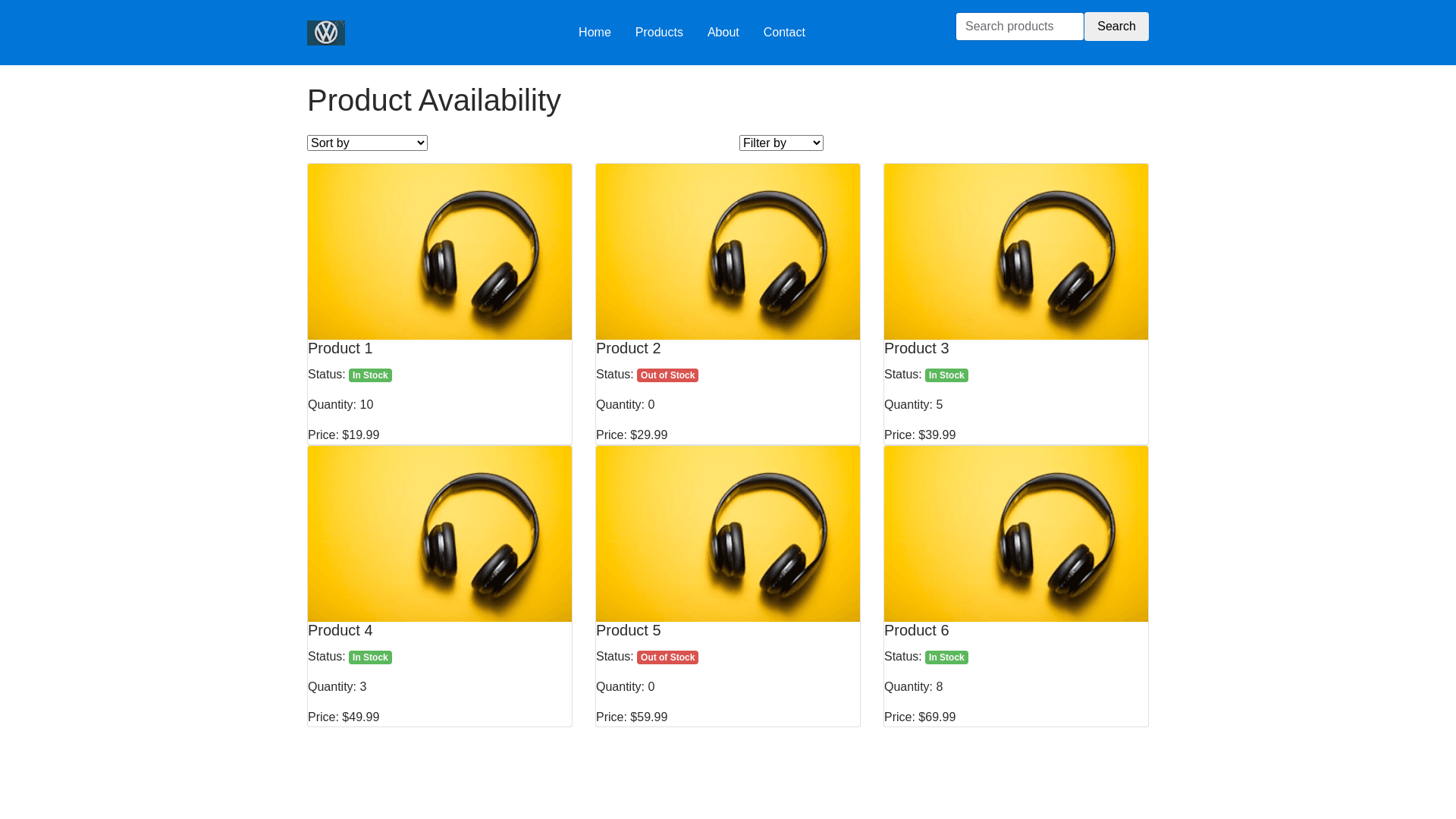The image size is (1456, 819).
Task: Open the Filter by dropdown
Action: 781,143
